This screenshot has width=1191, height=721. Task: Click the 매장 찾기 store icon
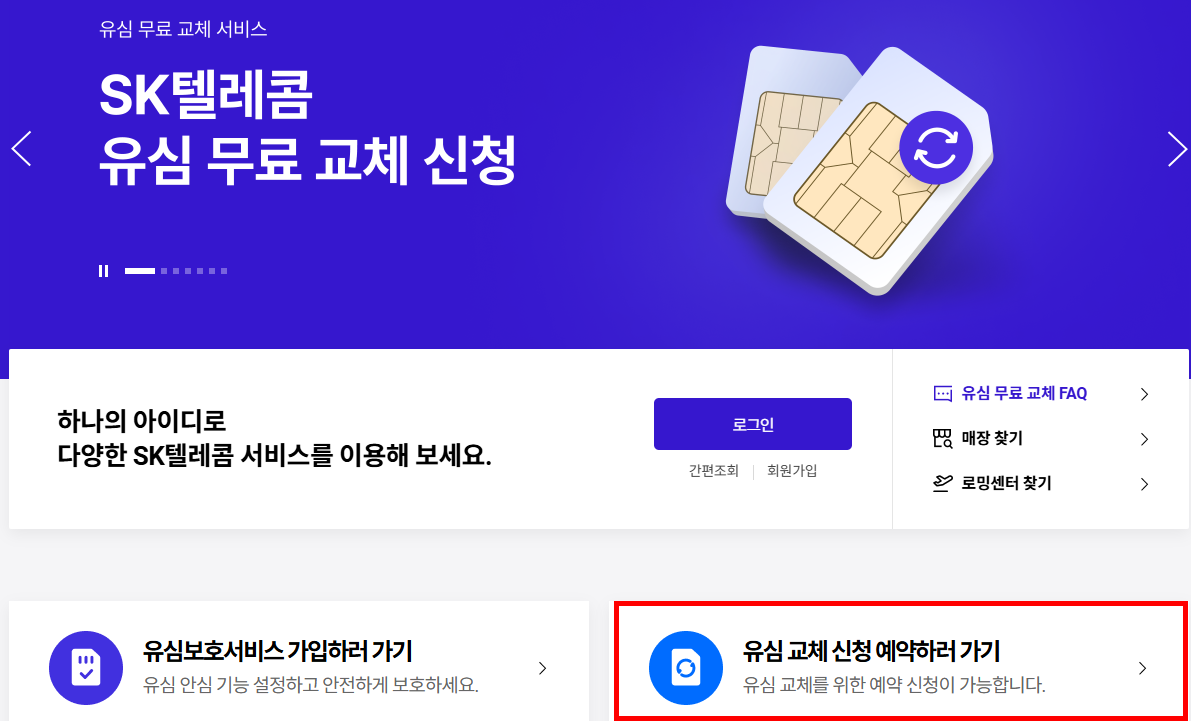click(x=942, y=438)
